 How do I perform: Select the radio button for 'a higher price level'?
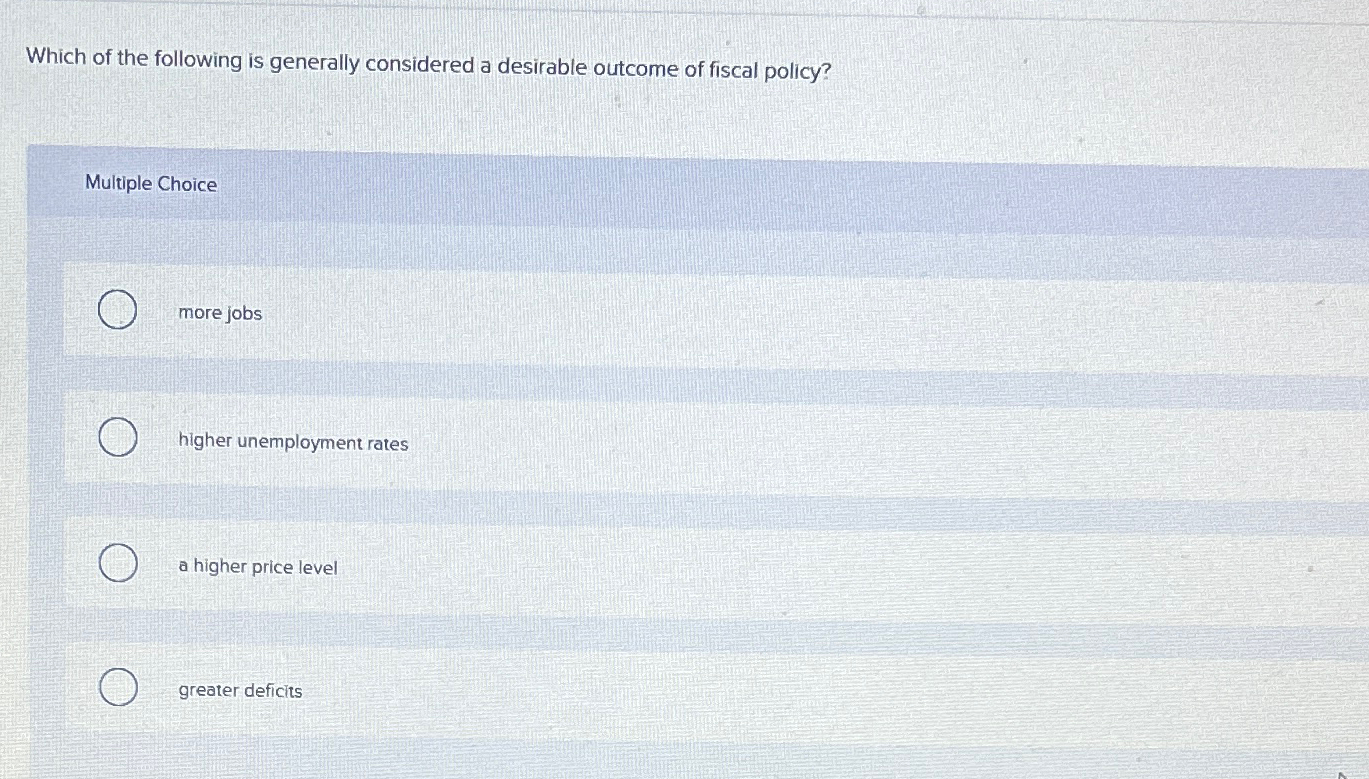click(x=117, y=563)
